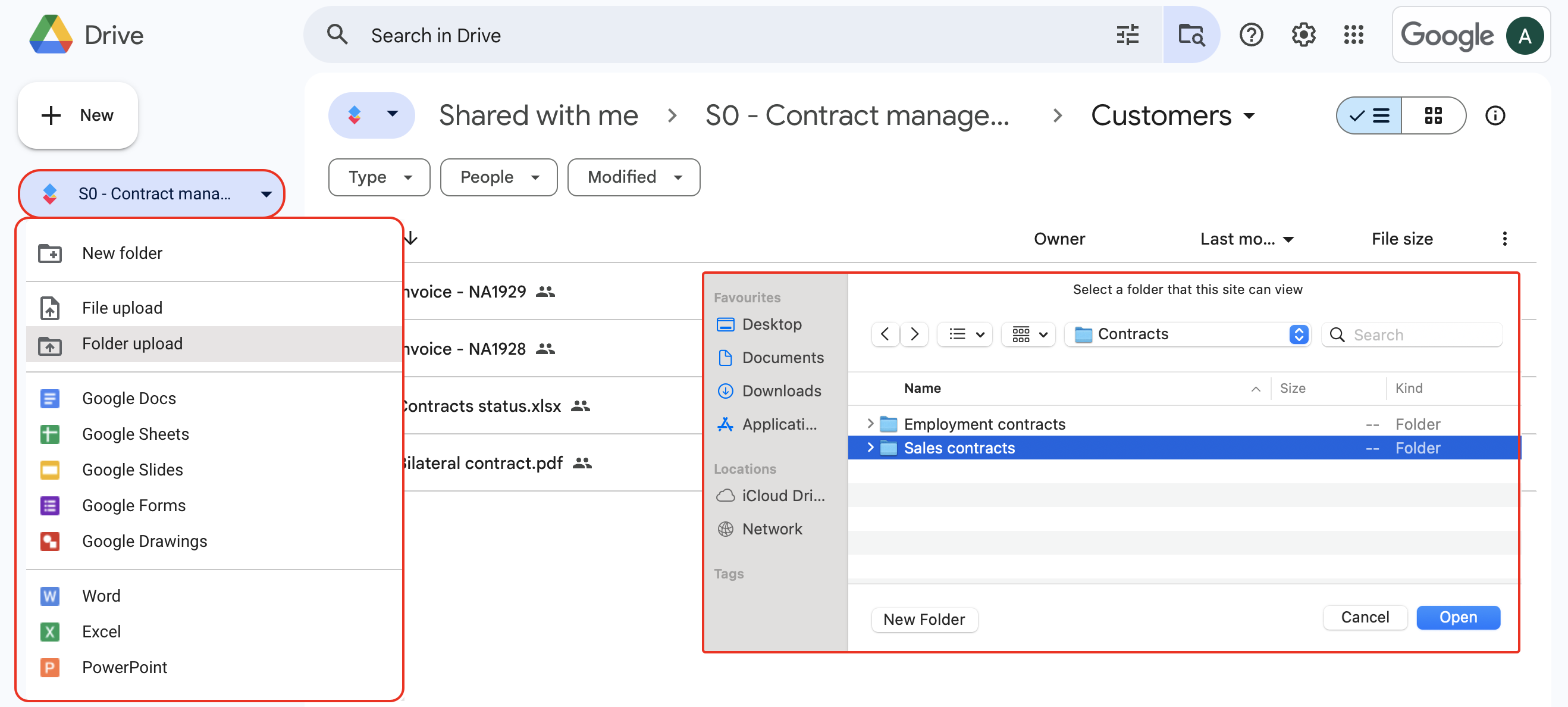
Task: Open the workspace switcher dropdown in breadcrumb
Action: (371, 114)
